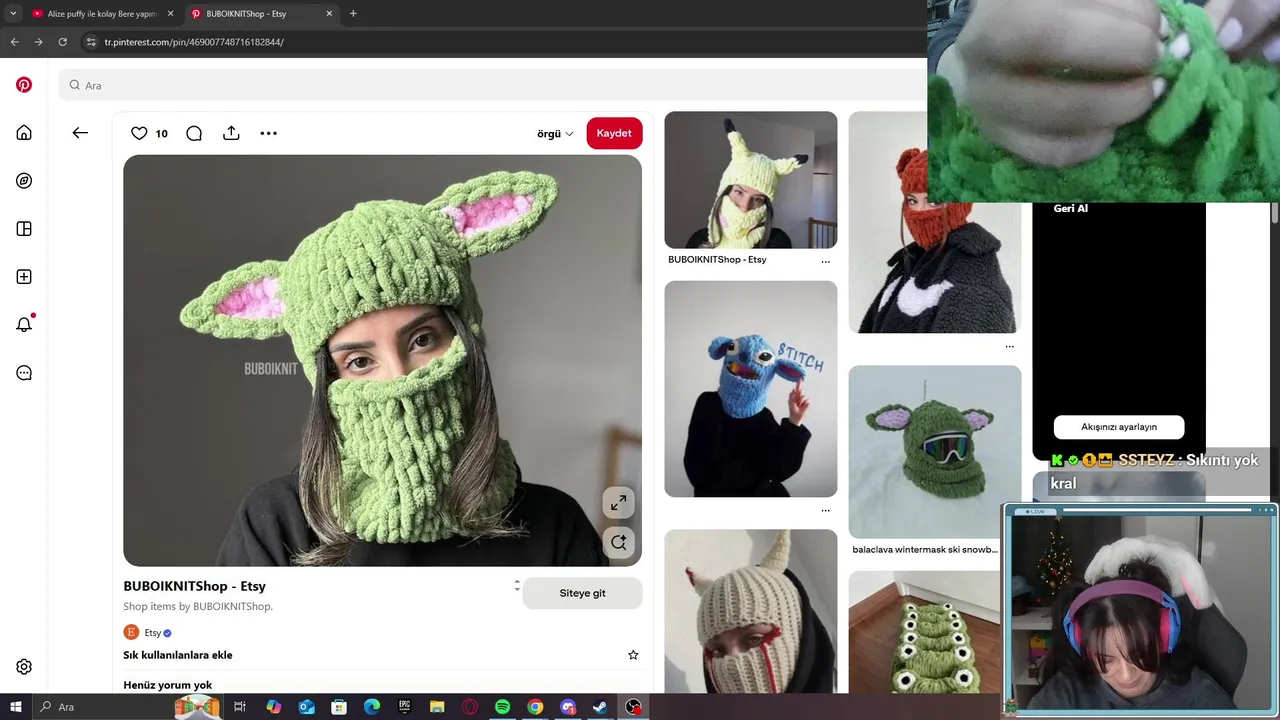This screenshot has width=1280, height=720.
Task: Click balaclava wintermask ski snowb... caption
Action: [924, 550]
